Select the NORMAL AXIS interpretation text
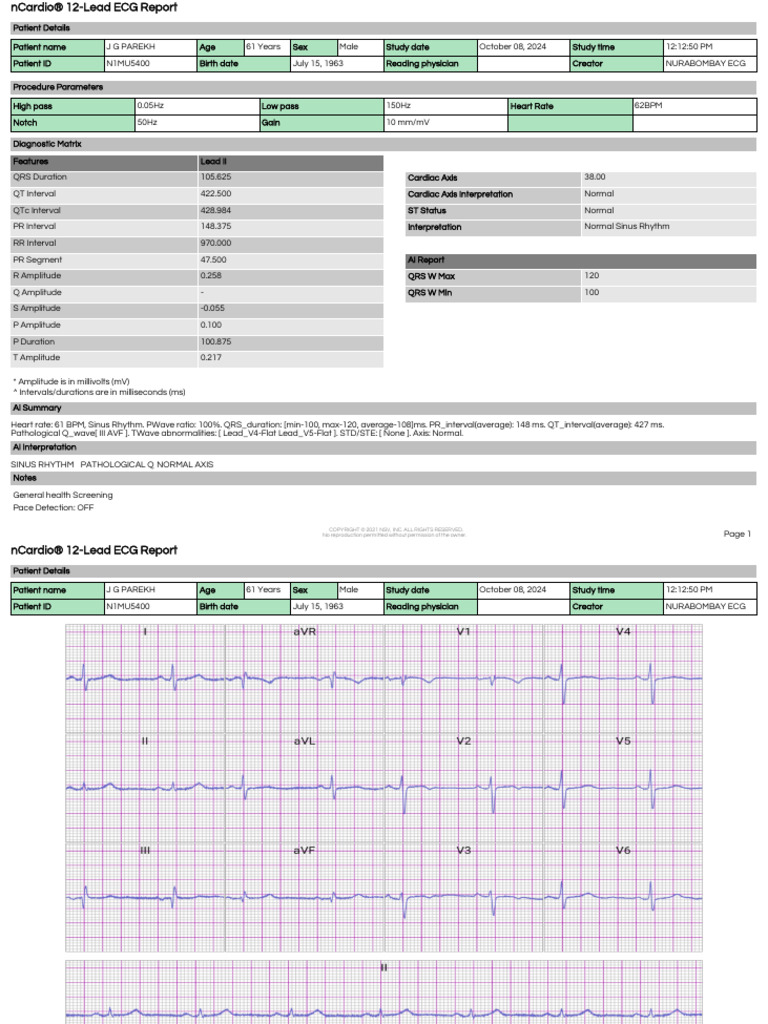The height and width of the screenshot is (1024, 768). [185, 464]
